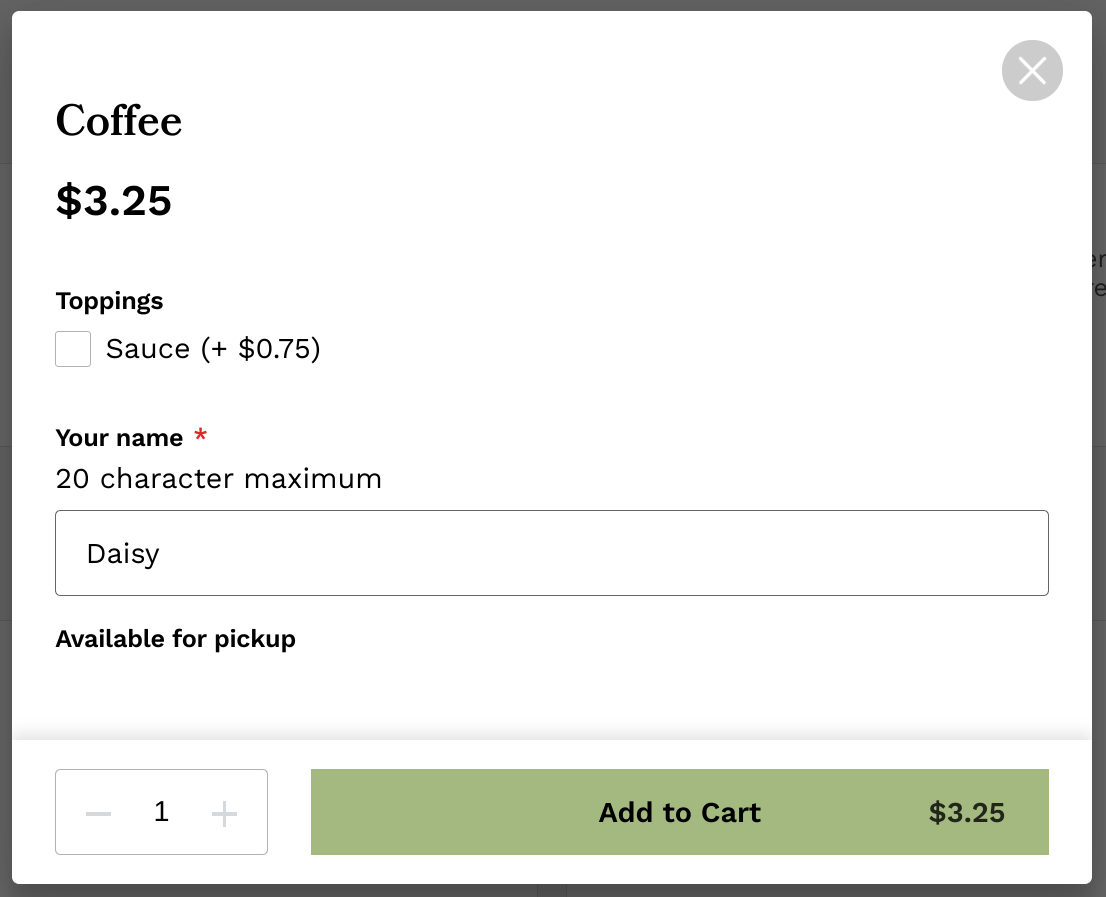Click the red required asterisk

(x=201, y=436)
